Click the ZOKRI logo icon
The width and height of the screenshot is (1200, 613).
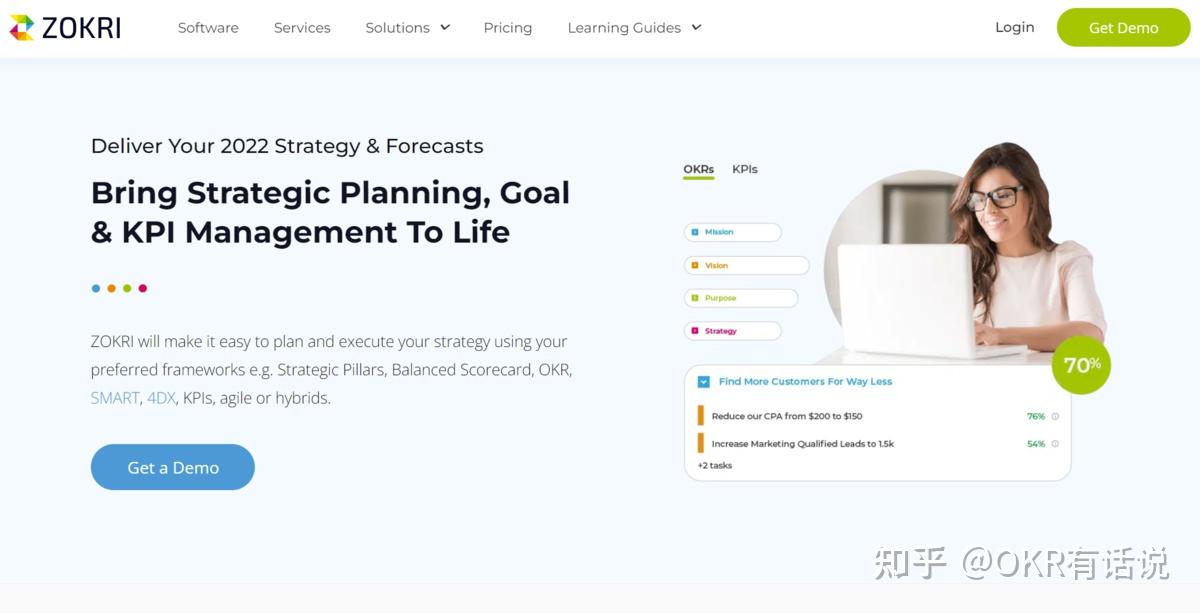21,28
